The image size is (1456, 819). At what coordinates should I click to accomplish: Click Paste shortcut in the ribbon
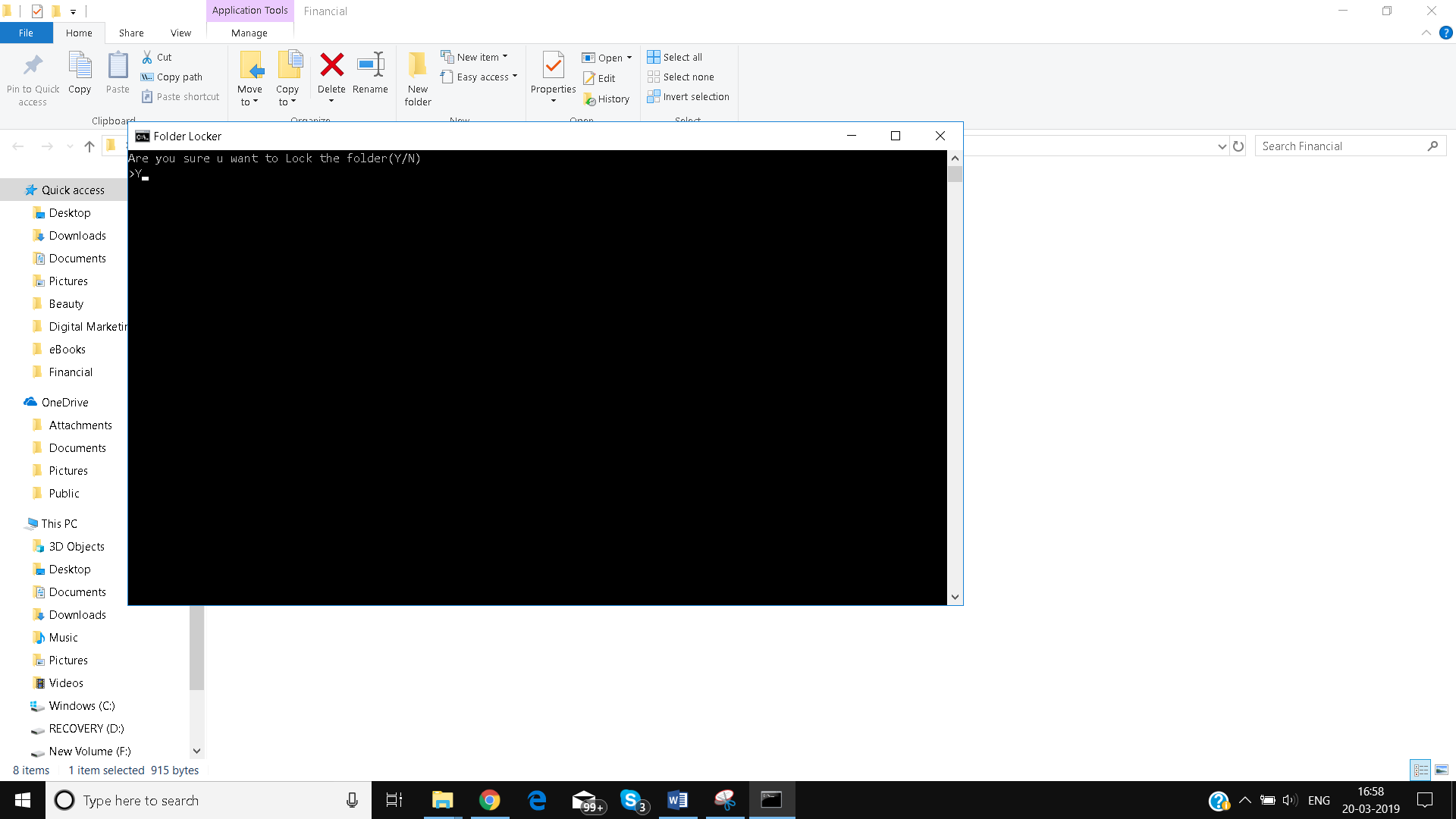(180, 96)
